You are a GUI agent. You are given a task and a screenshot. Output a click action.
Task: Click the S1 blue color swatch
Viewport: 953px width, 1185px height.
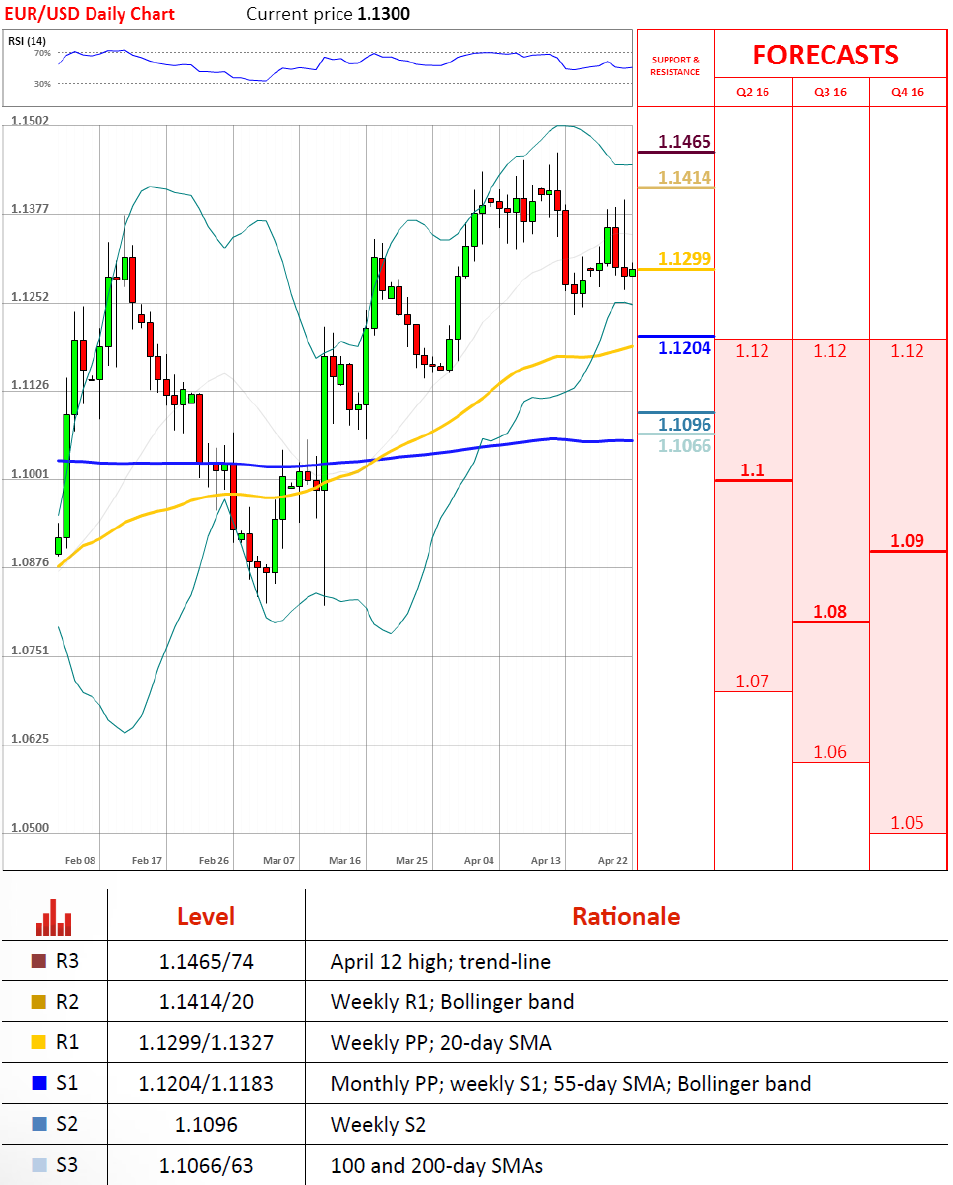click(39, 1083)
